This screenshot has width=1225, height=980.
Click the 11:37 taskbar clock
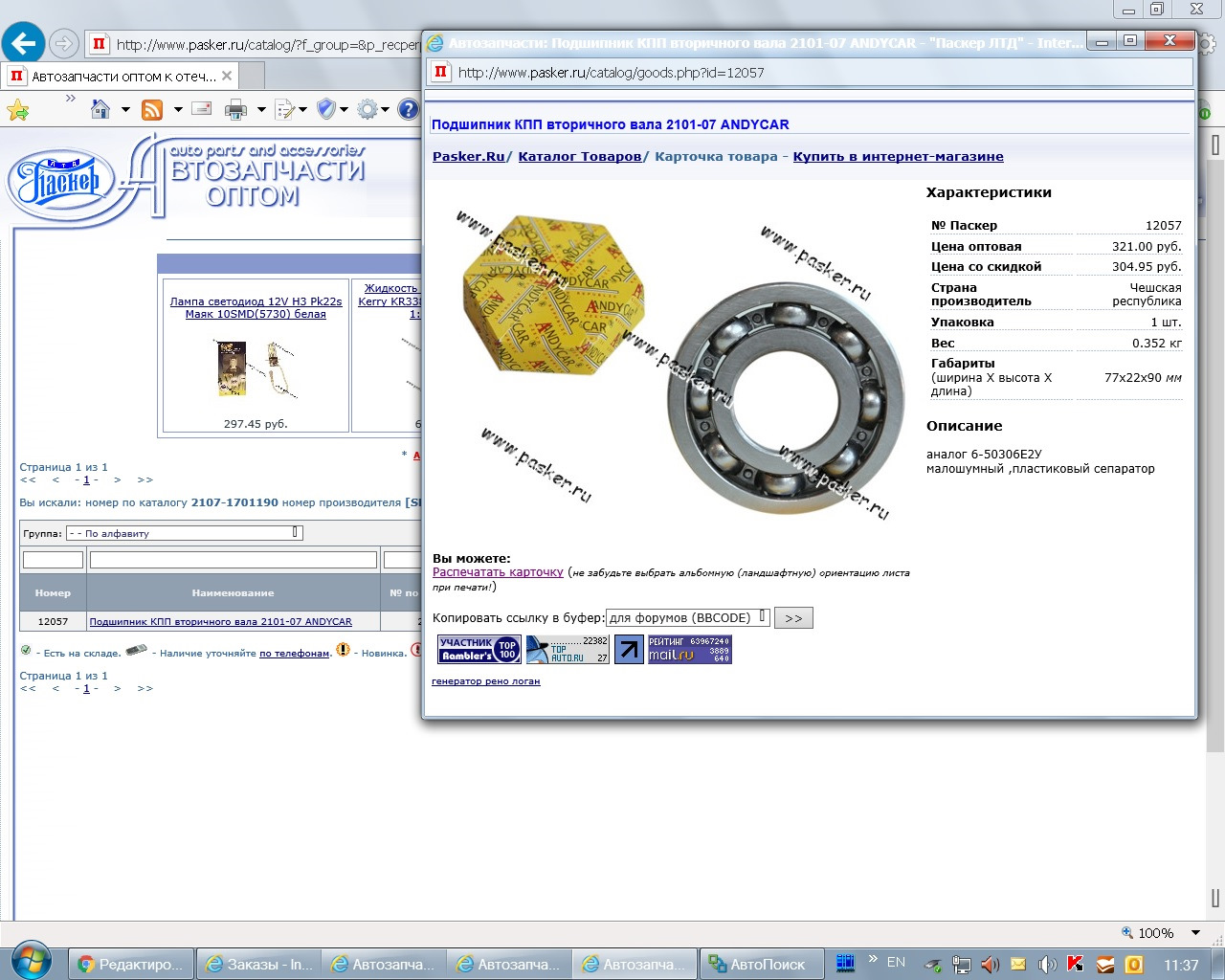pos(1181,965)
